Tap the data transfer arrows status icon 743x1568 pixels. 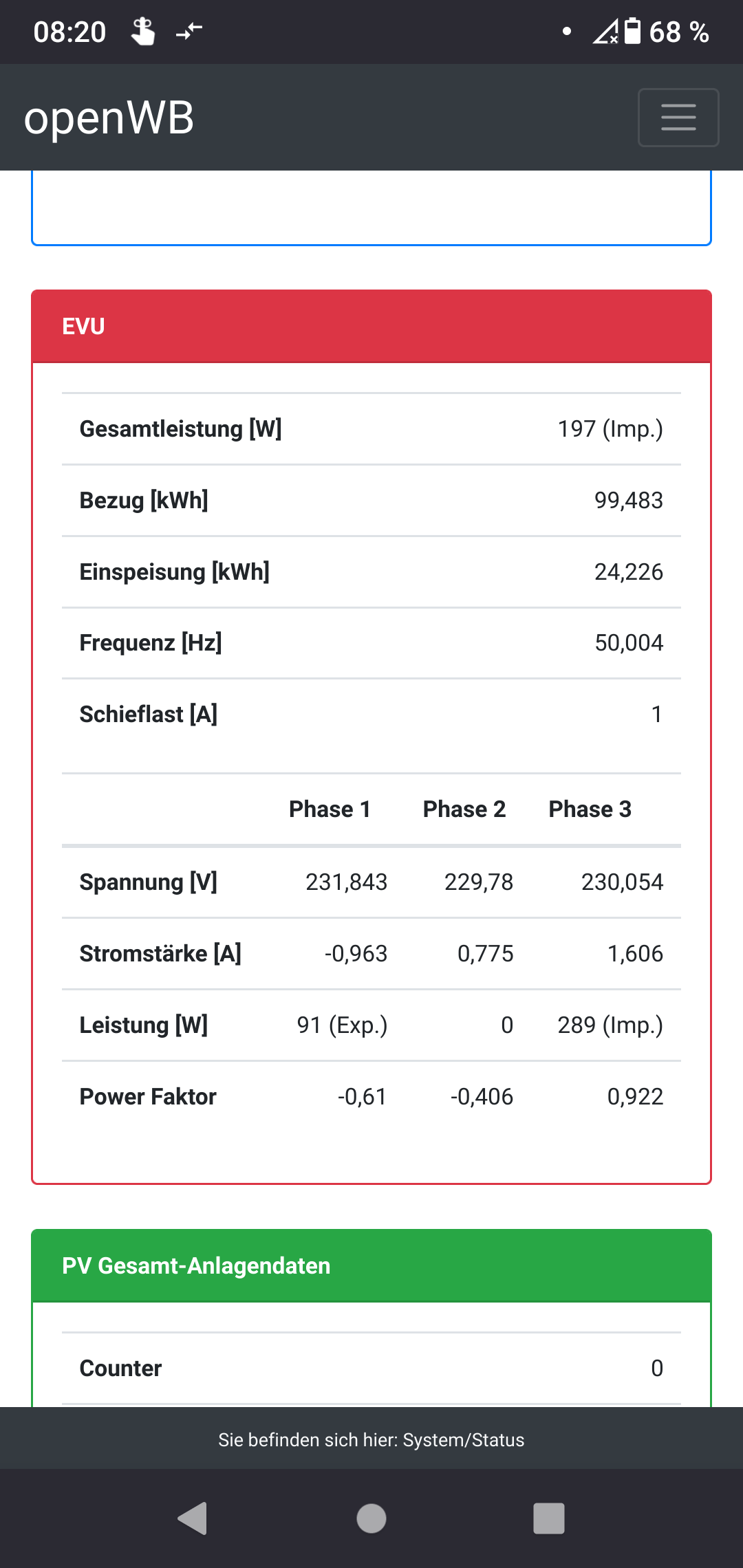tap(189, 32)
